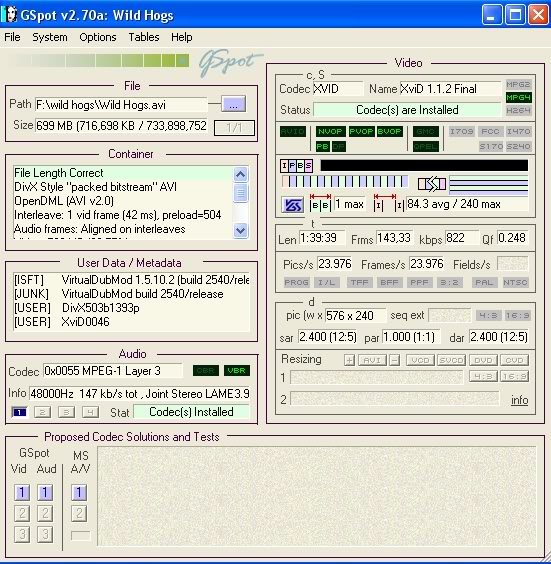Click the blue VGS stream scan icon
551x564 pixels.
click(x=292, y=205)
